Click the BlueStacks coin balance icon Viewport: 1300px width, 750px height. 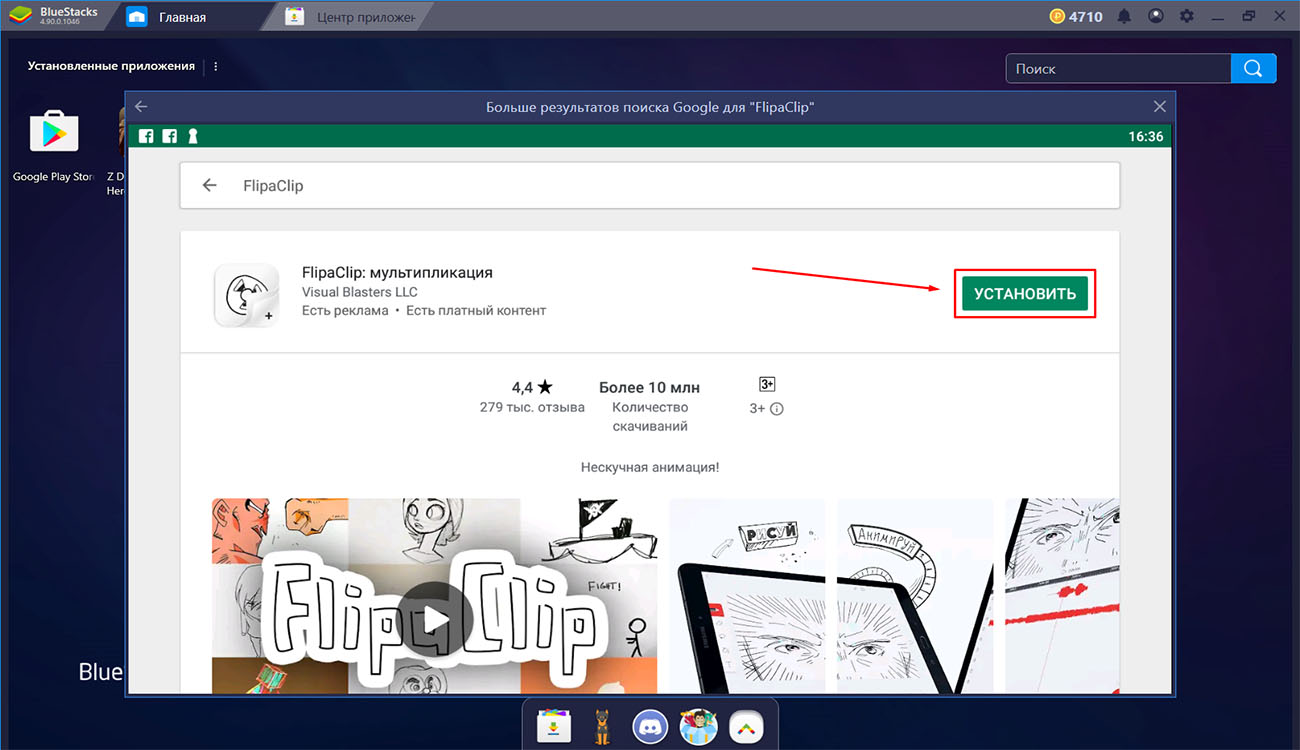pos(1058,16)
